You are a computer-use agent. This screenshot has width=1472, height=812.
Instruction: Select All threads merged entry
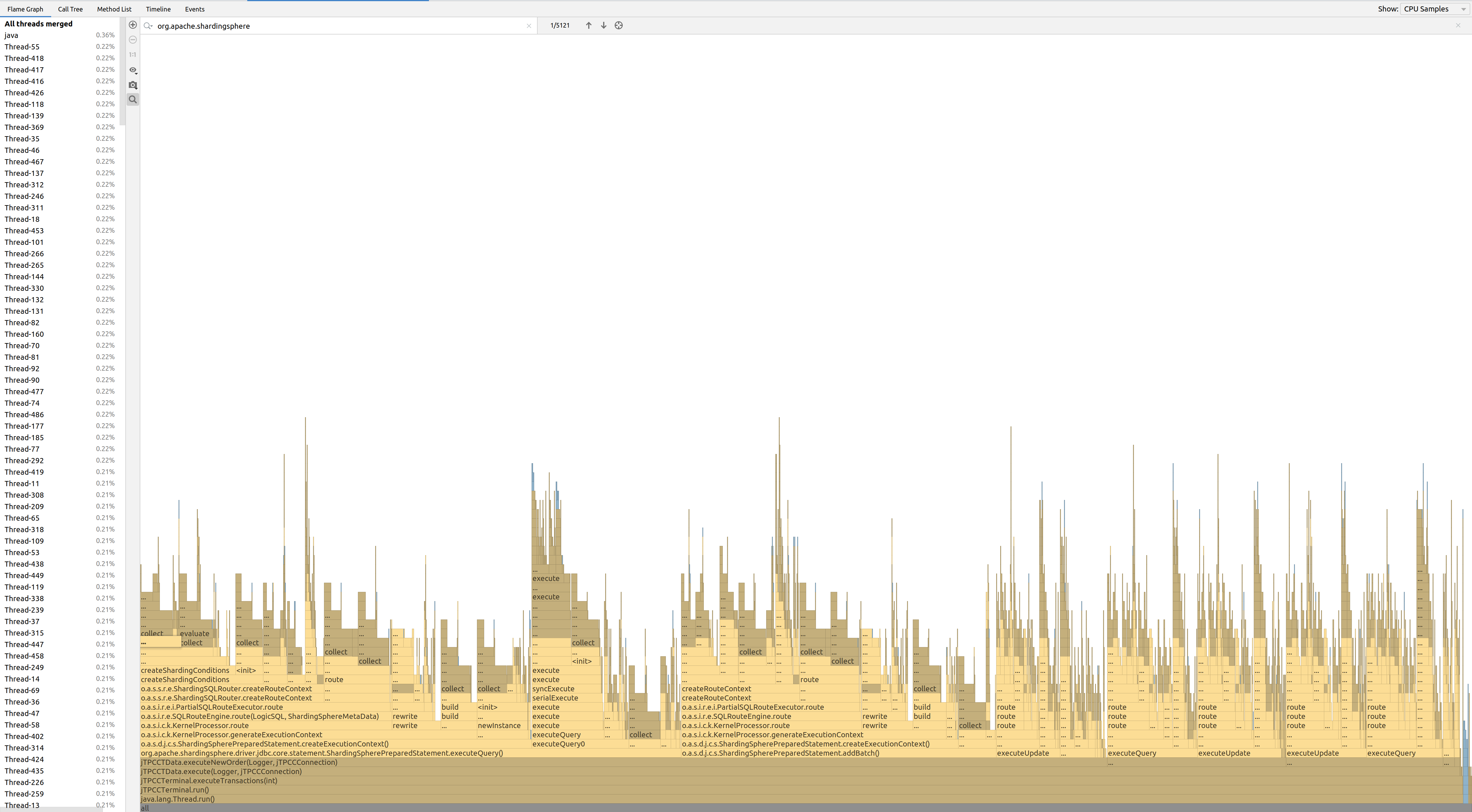[38, 24]
